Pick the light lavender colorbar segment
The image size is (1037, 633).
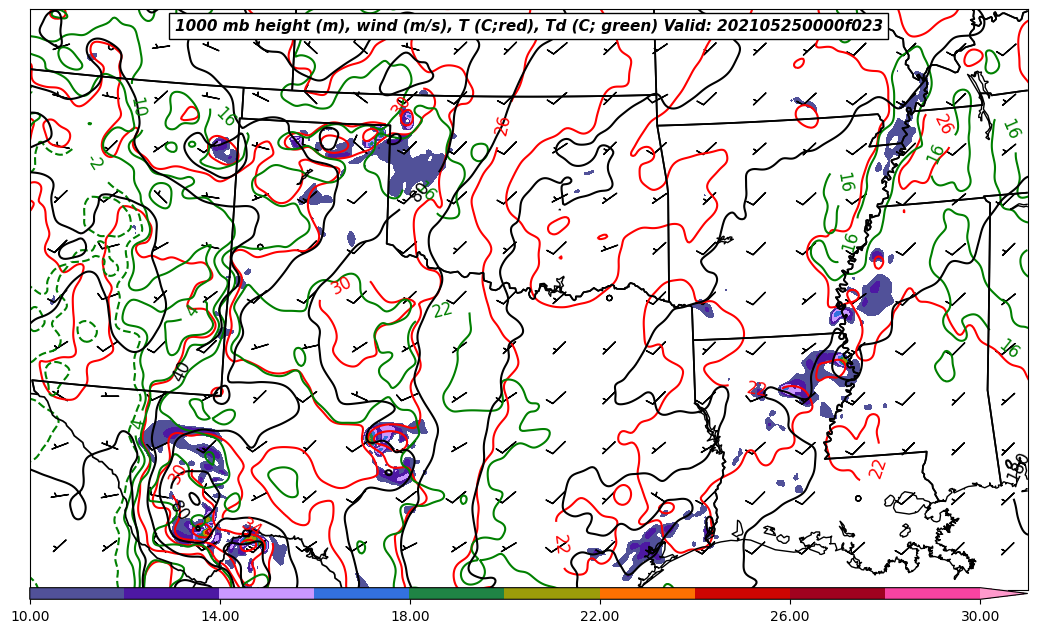266,593
